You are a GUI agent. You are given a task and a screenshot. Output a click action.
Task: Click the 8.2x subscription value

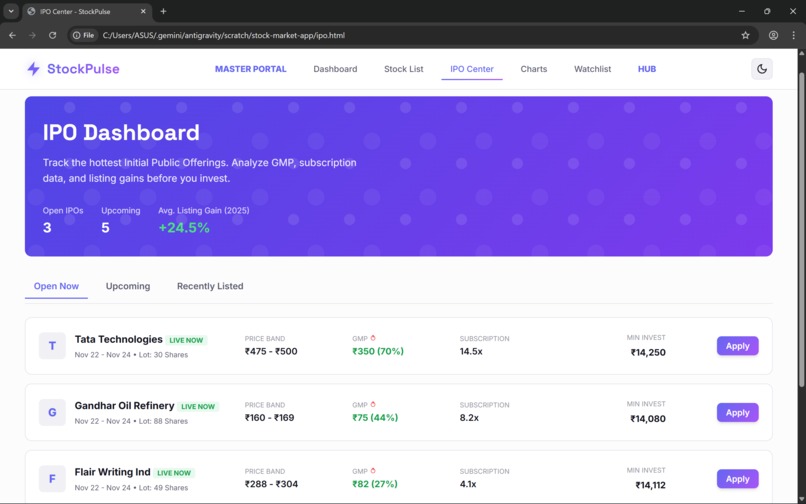(x=469, y=418)
